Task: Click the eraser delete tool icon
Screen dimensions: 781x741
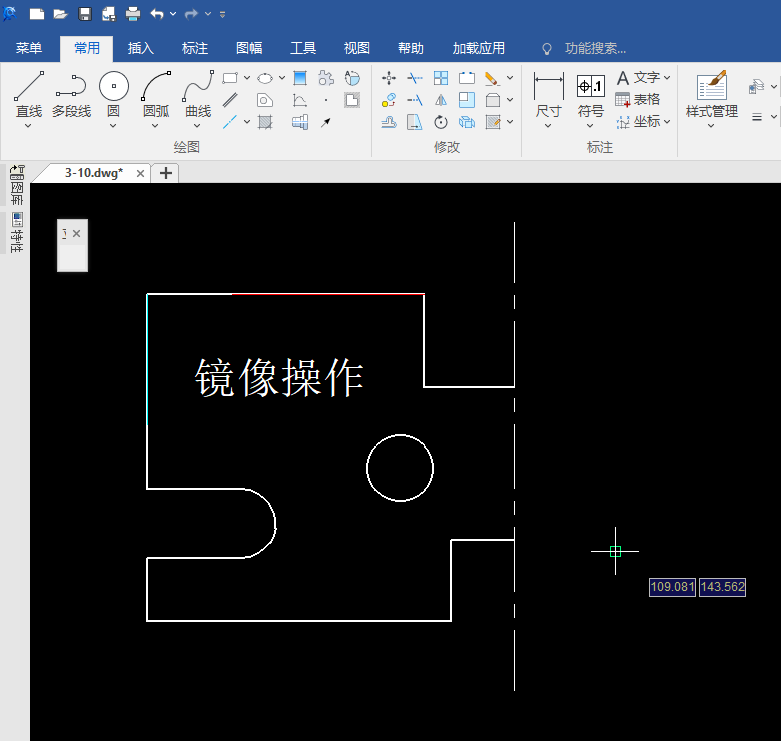Action: tap(492, 78)
